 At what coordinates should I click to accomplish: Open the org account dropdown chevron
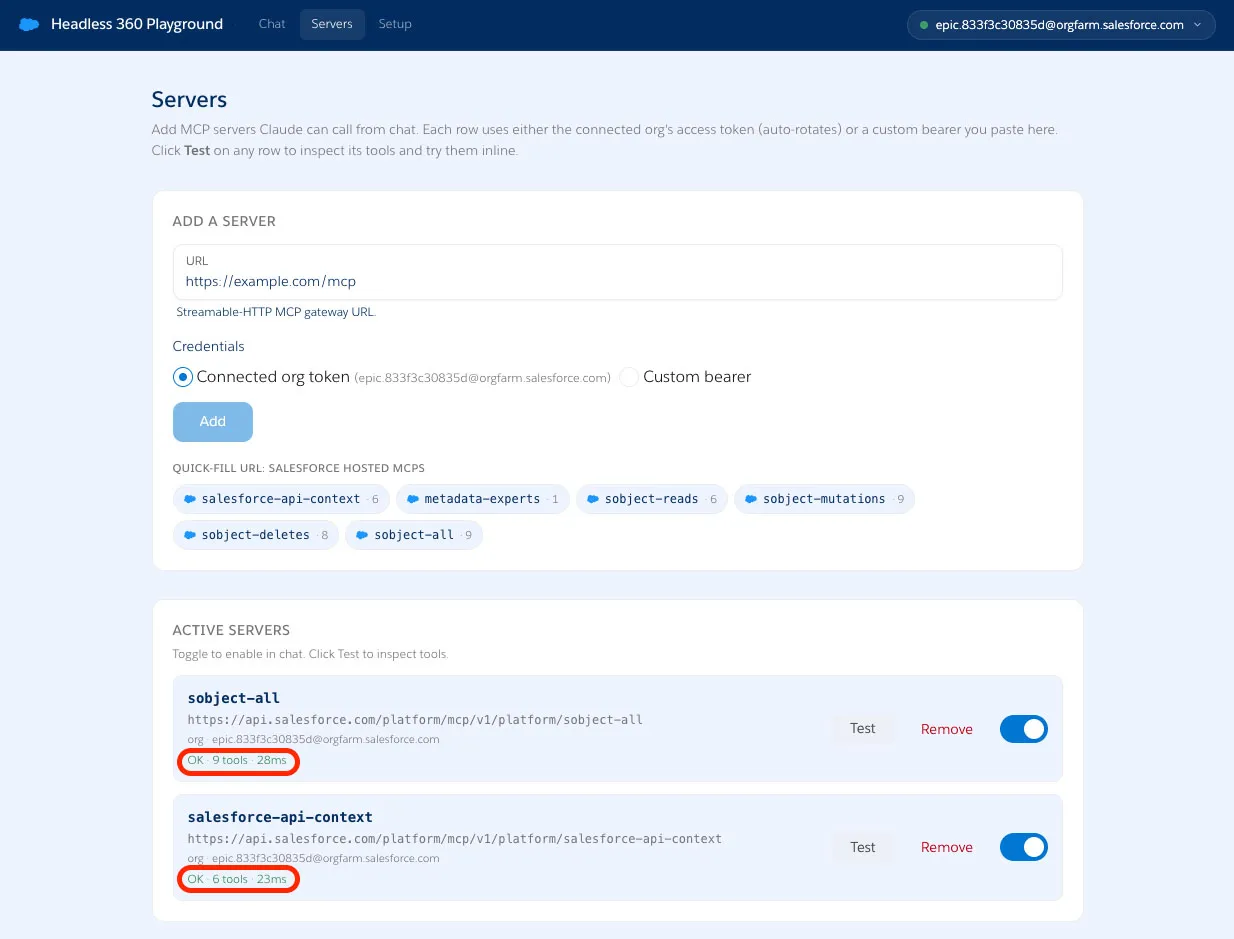(x=1198, y=25)
